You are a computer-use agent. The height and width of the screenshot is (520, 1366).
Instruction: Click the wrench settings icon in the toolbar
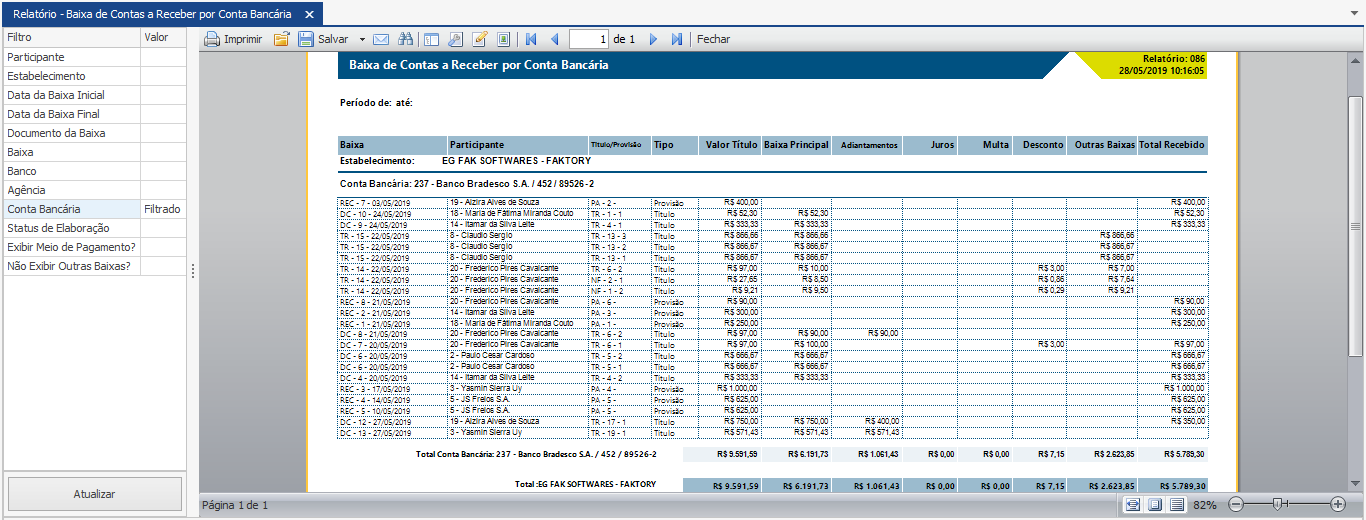tap(455, 40)
